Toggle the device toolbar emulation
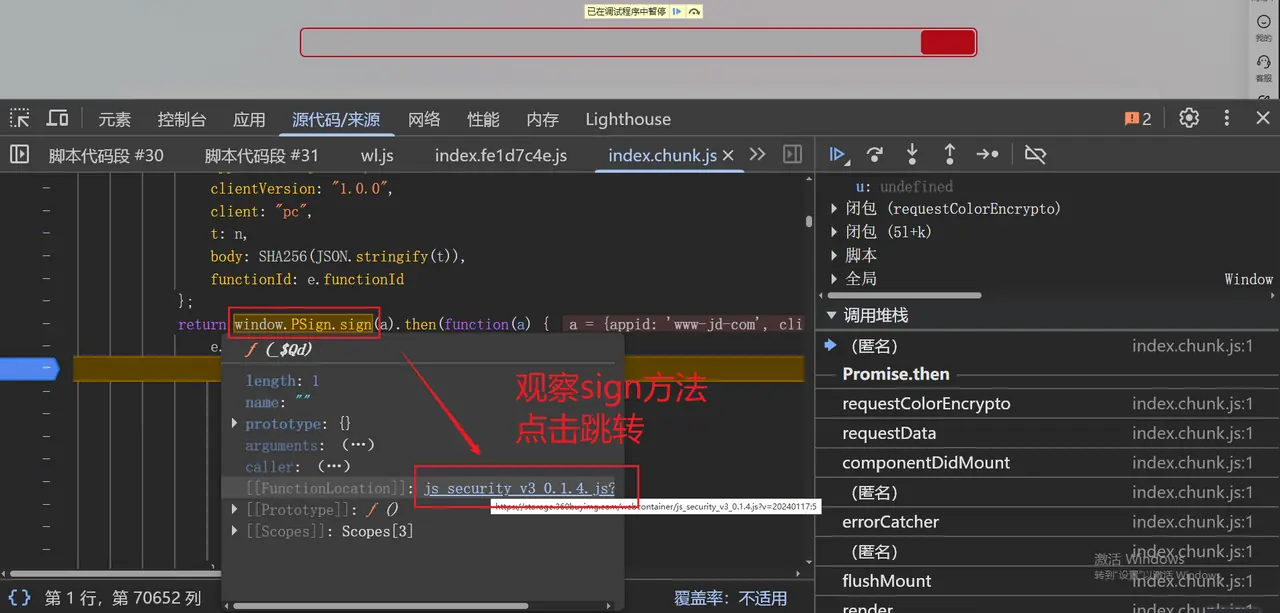Viewport: 1280px width, 613px height. point(58,119)
